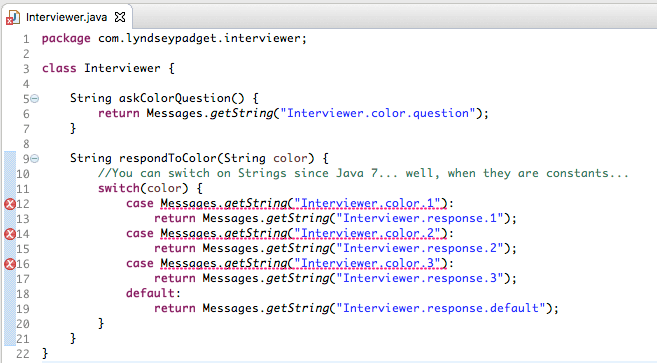Click the Interviewer.color.question string literal
The image size is (657, 363).
(x=378, y=114)
